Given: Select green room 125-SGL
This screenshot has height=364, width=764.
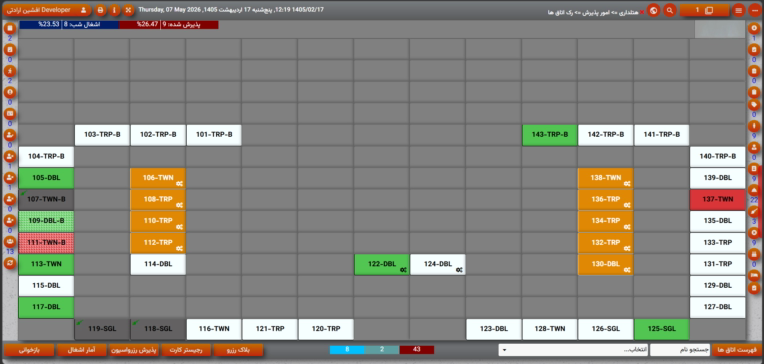Looking at the screenshot, I should 662,329.
